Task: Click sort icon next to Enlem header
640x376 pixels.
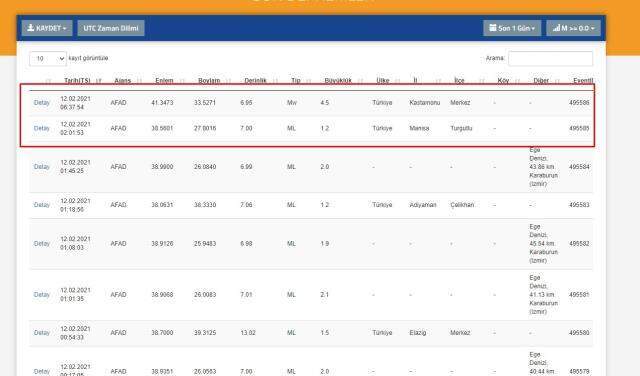Action: coord(182,81)
